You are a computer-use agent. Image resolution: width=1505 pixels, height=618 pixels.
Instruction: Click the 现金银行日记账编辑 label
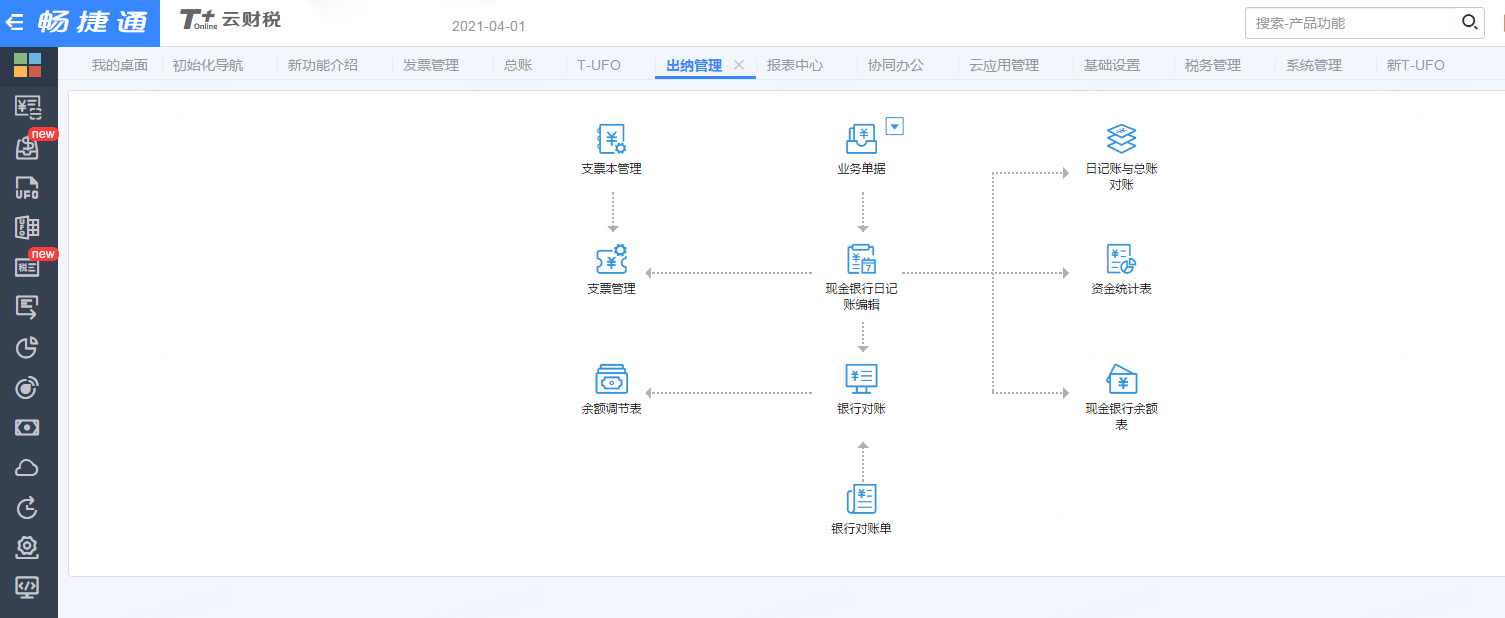[x=862, y=297]
